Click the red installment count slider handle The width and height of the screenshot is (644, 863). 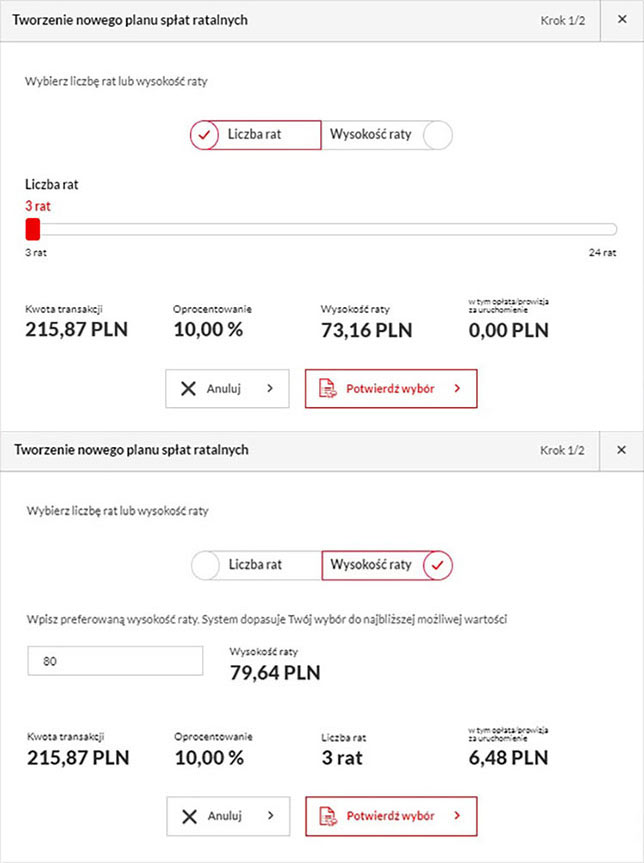pyautogui.click(x=33, y=229)
